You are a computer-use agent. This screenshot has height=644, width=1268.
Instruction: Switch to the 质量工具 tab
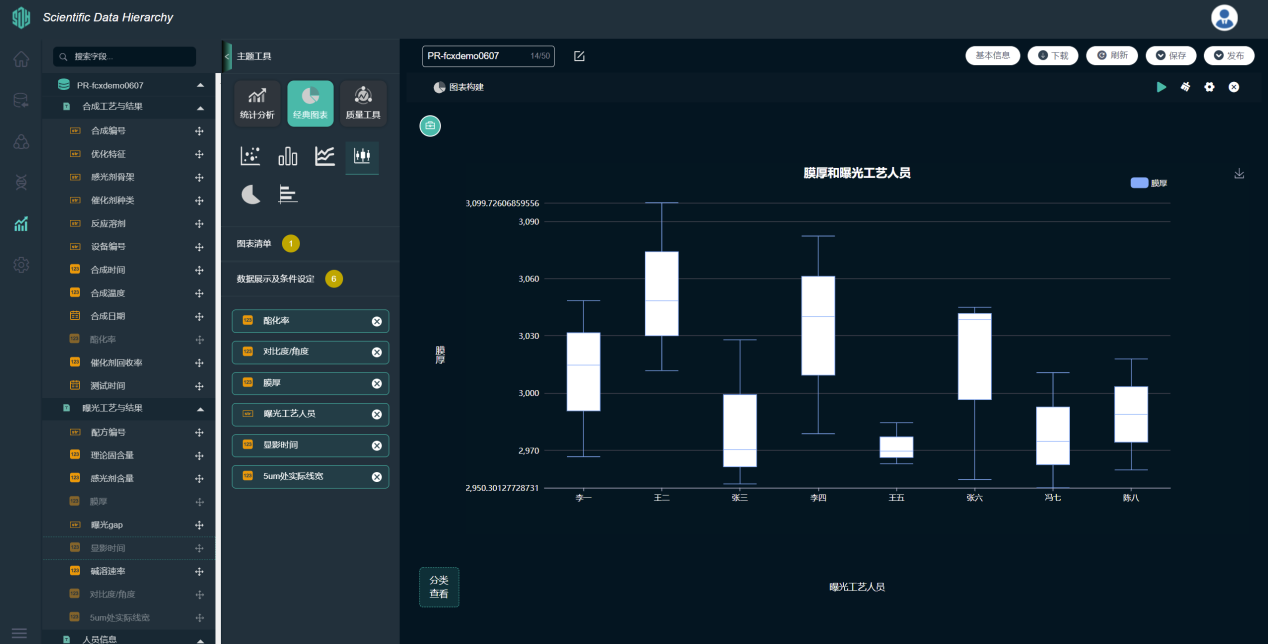363,103
